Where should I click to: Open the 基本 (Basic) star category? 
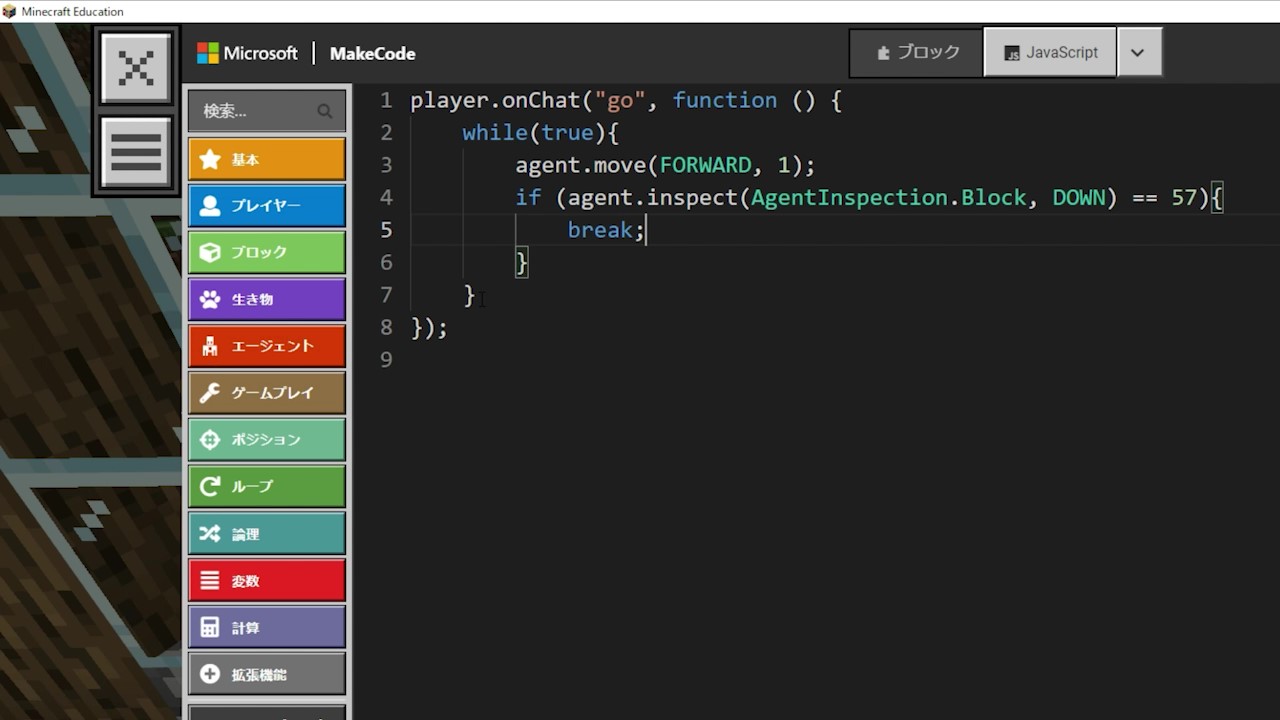(266, 159)
